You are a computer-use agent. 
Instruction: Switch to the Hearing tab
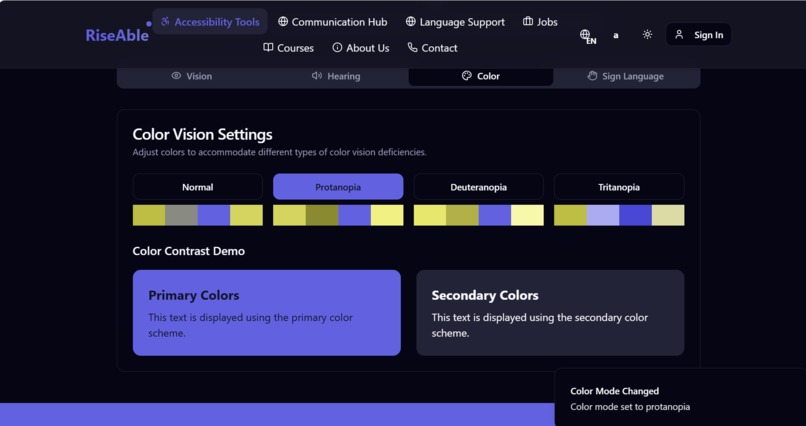coord(336,76)
